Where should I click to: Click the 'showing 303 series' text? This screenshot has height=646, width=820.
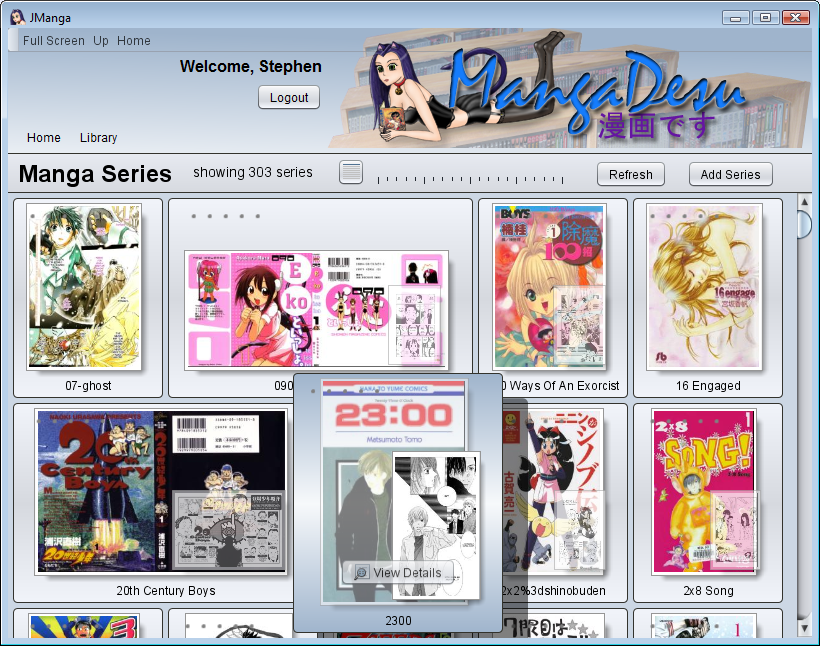click(253, 172)
